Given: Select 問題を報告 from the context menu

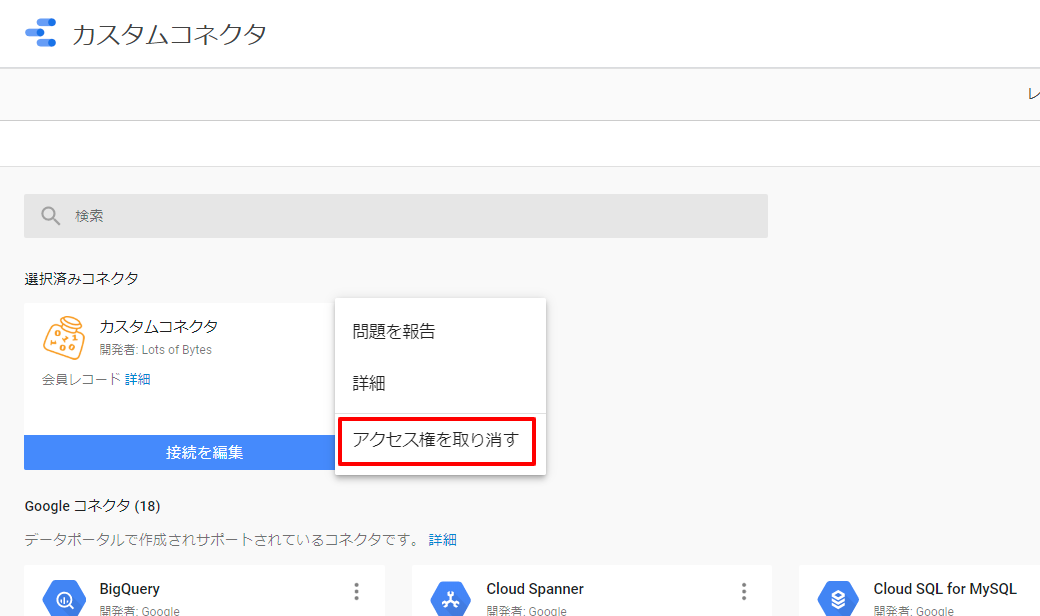Looking at the screenshot, I should click(x=394, y=332).
